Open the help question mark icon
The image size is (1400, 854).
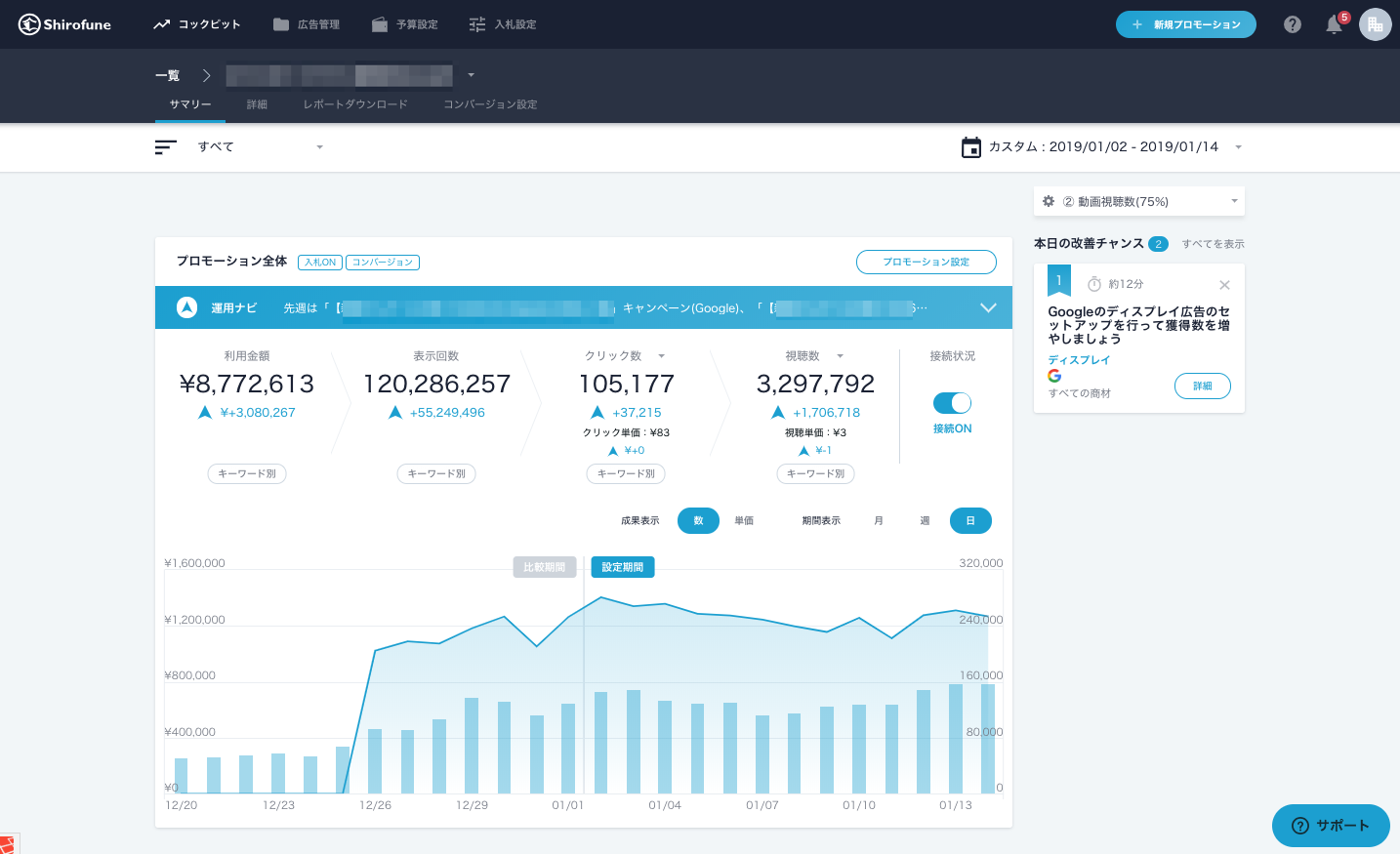click(1293, 24)
